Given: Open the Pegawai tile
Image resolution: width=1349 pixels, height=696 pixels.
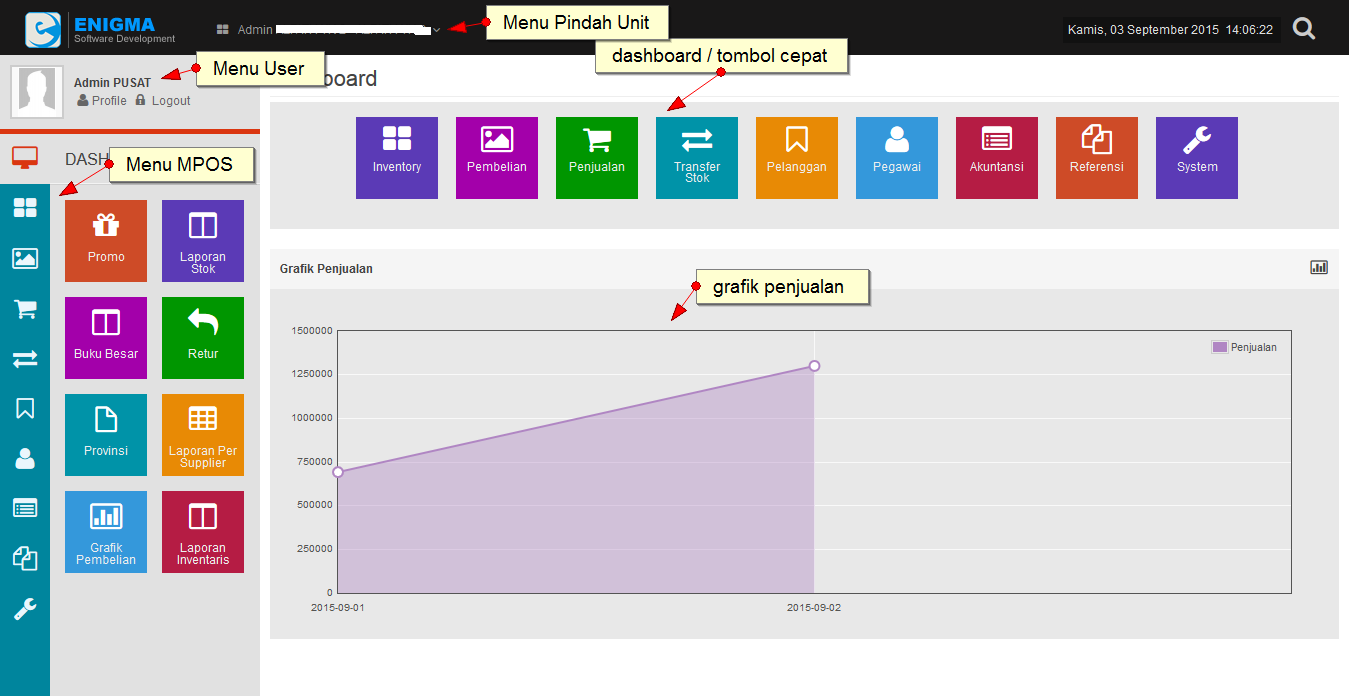Looking at the screenshot, I should pos(897,158).
